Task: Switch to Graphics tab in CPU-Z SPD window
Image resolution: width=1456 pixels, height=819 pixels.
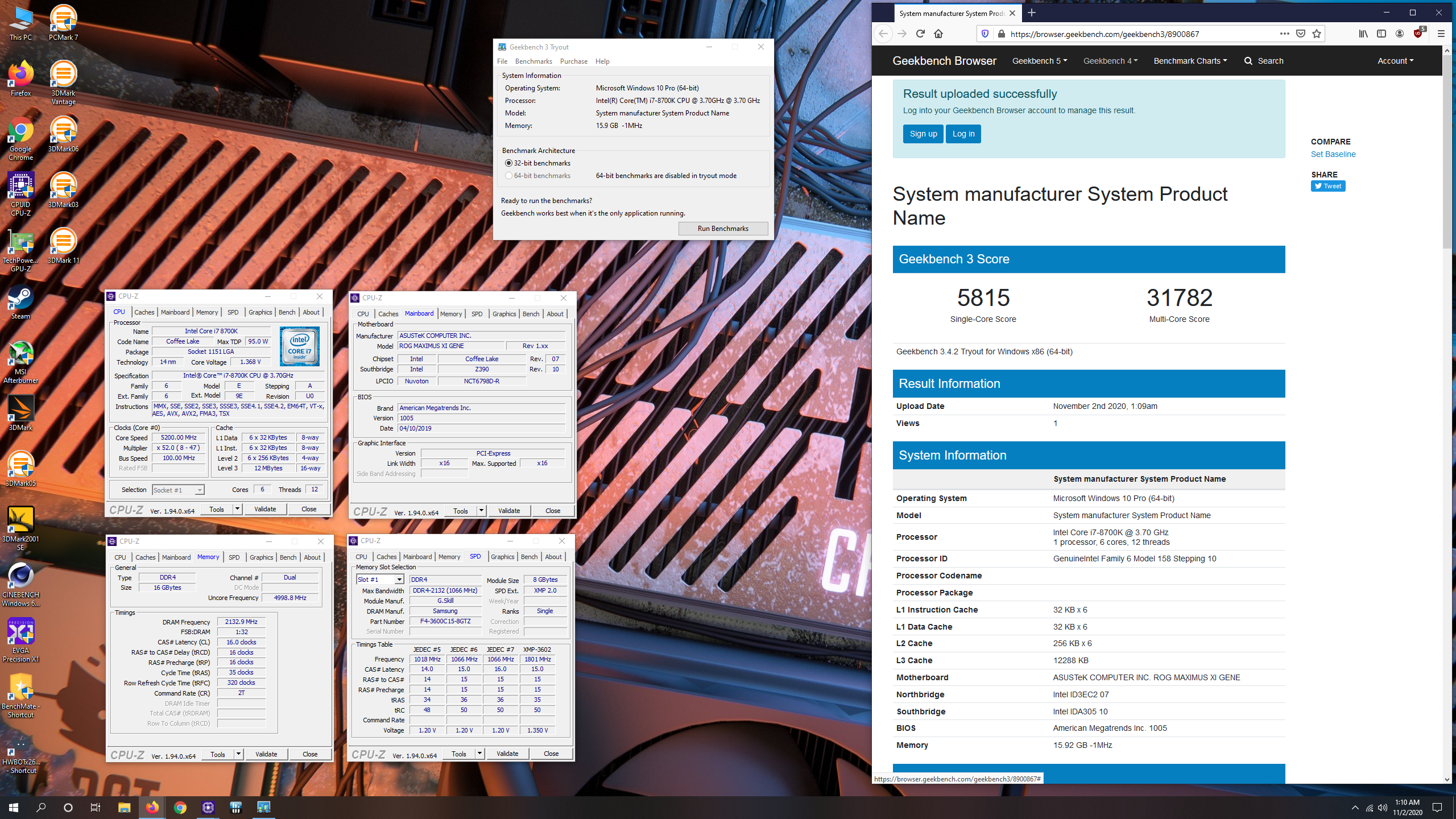Action: coord(502,557)
